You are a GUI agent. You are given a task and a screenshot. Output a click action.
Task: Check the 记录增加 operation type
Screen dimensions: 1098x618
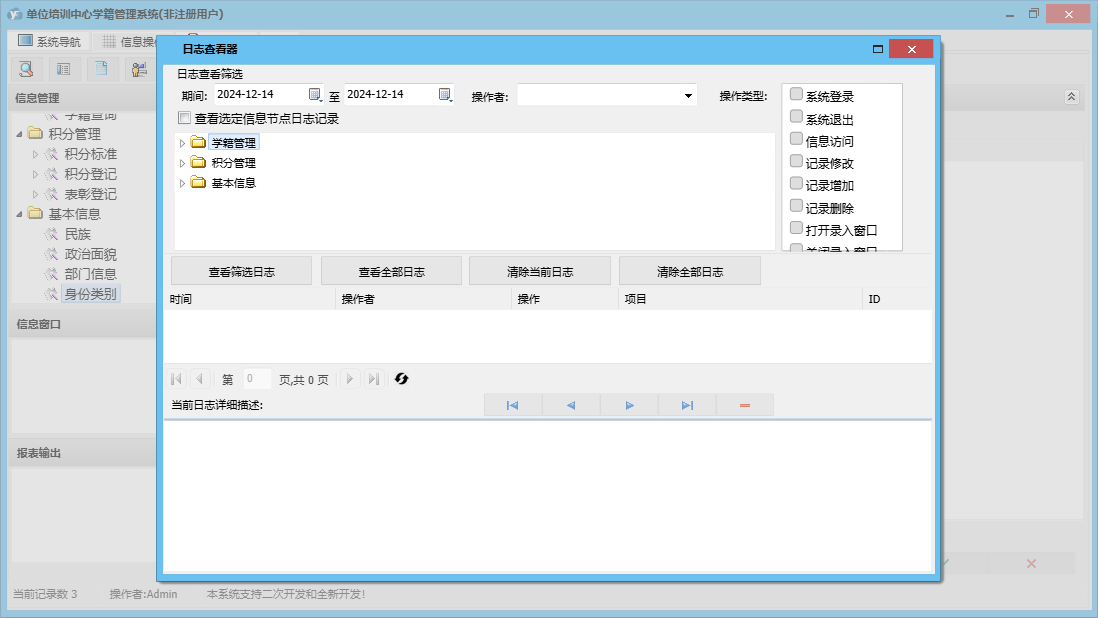point(796,184)
